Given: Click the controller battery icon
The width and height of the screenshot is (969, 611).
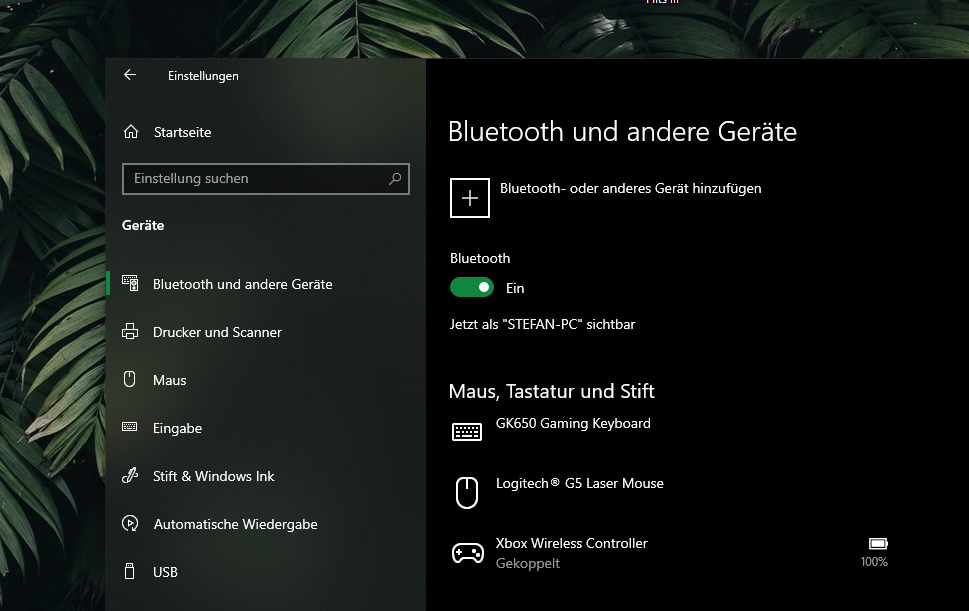Looking at the screenshot, I should [x=878, y=544].
